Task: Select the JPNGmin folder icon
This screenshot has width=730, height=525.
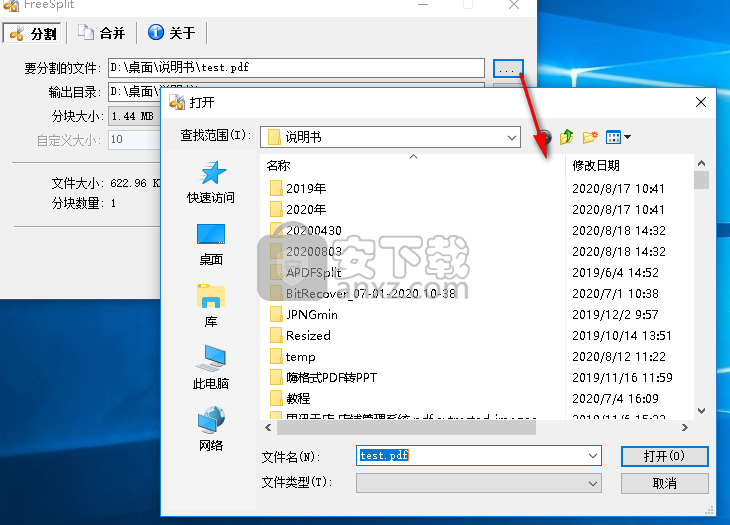Action: coord(276,315)
